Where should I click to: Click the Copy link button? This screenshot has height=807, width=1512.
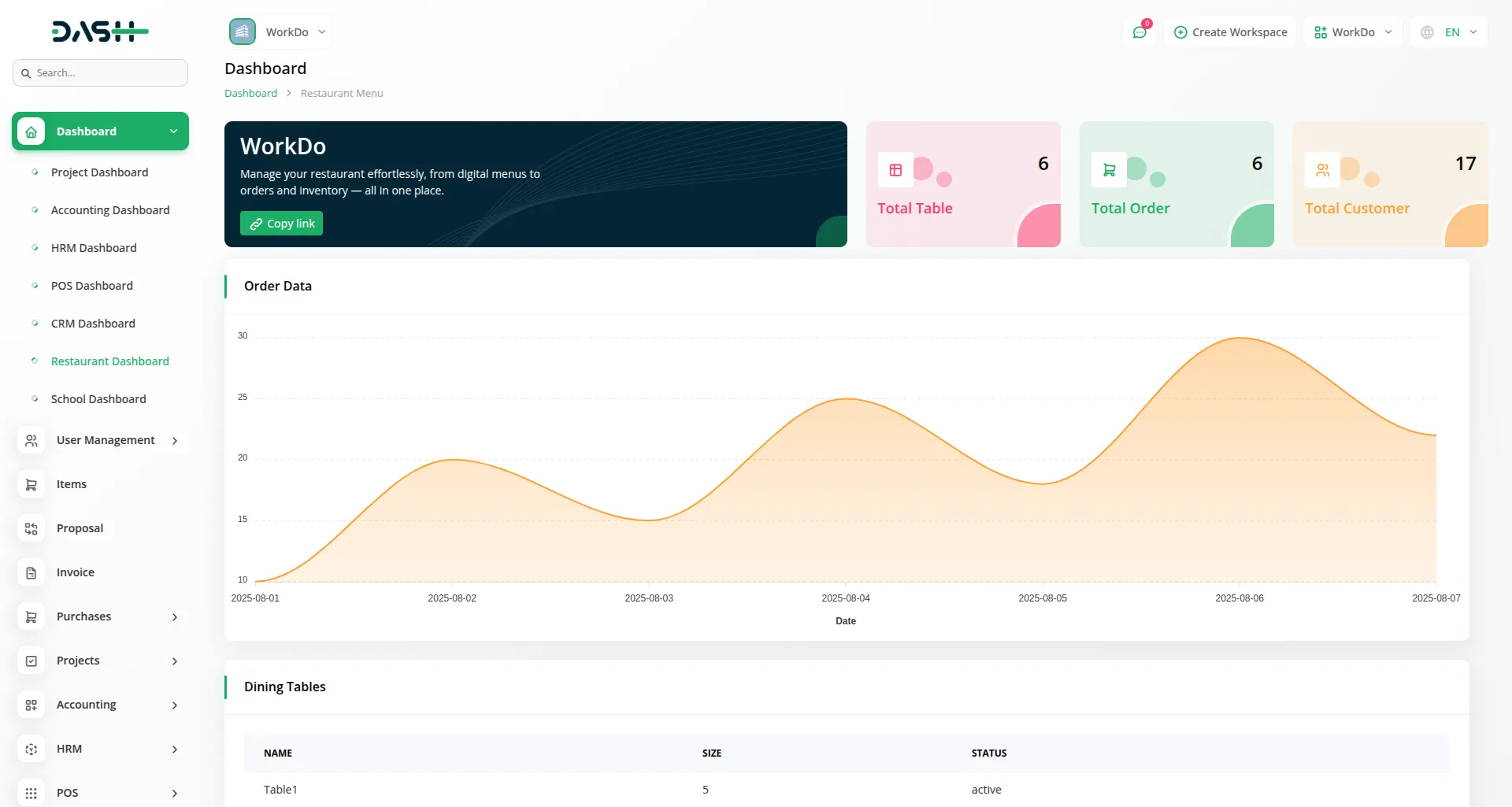pos(281,223)
